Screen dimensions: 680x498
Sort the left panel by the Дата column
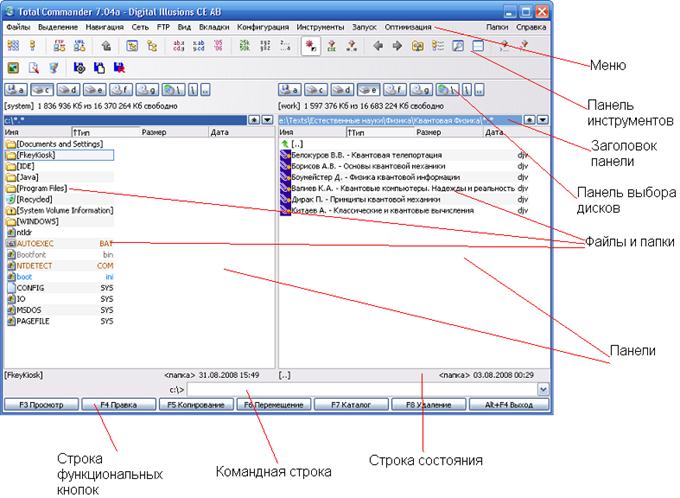(x=242, y=132)
